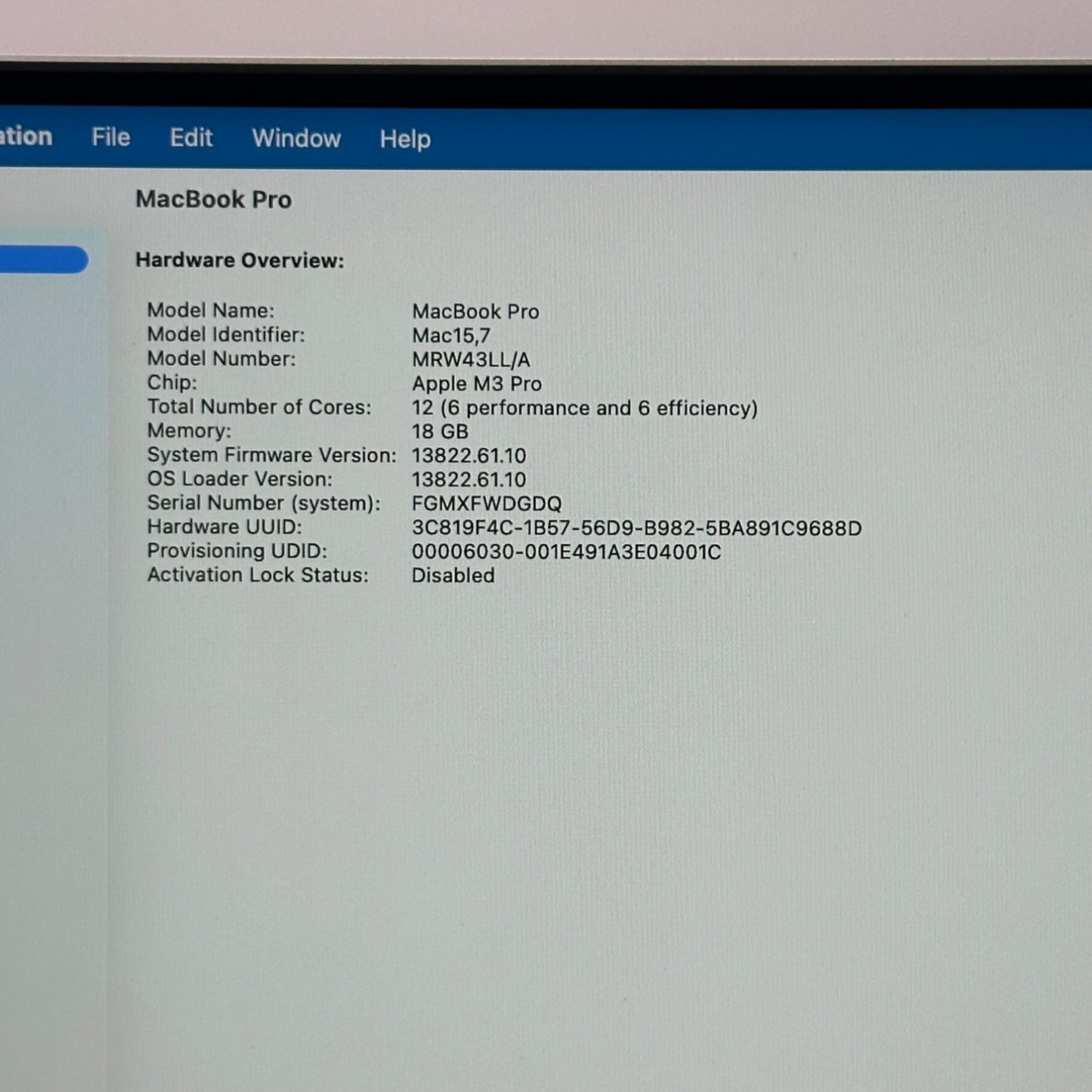
Task: Open the File menu
Action: pyautogui.click(x=111, y=138)
